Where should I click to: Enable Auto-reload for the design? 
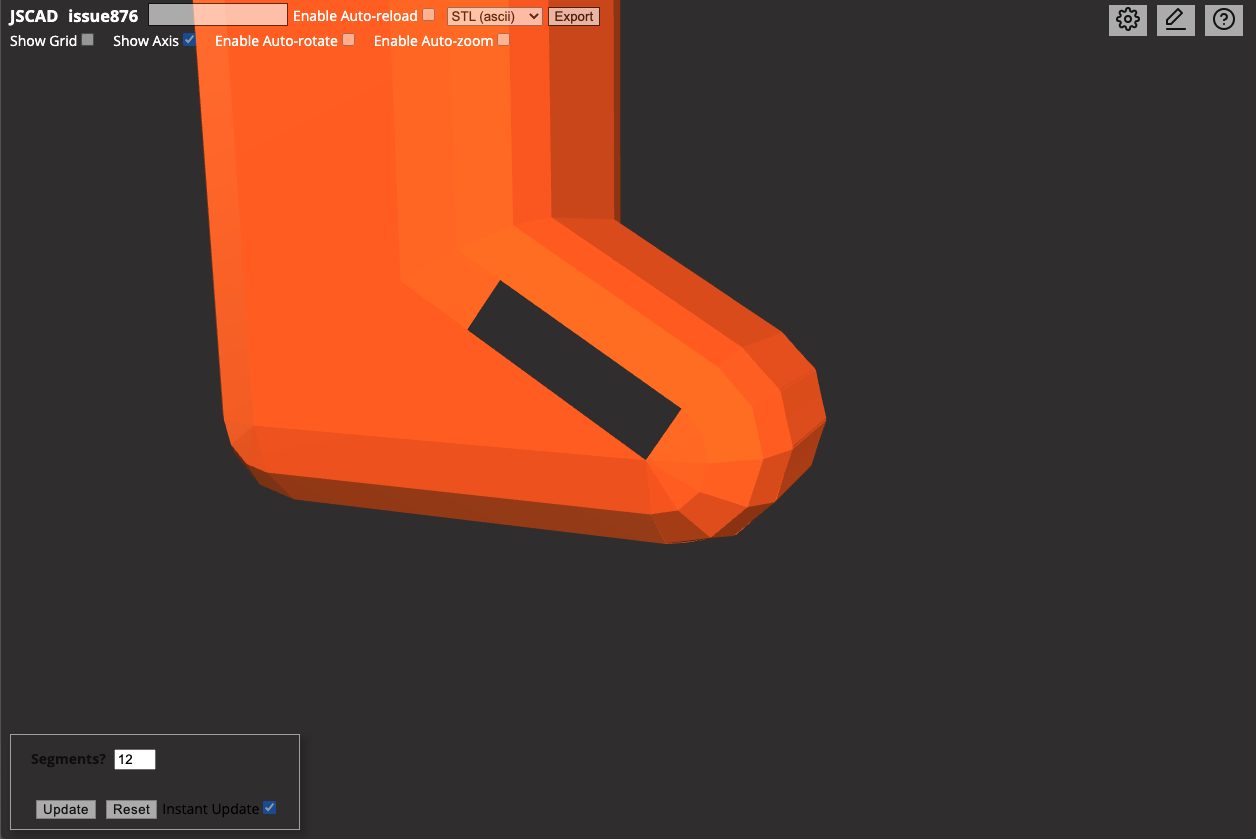(428, 15)
